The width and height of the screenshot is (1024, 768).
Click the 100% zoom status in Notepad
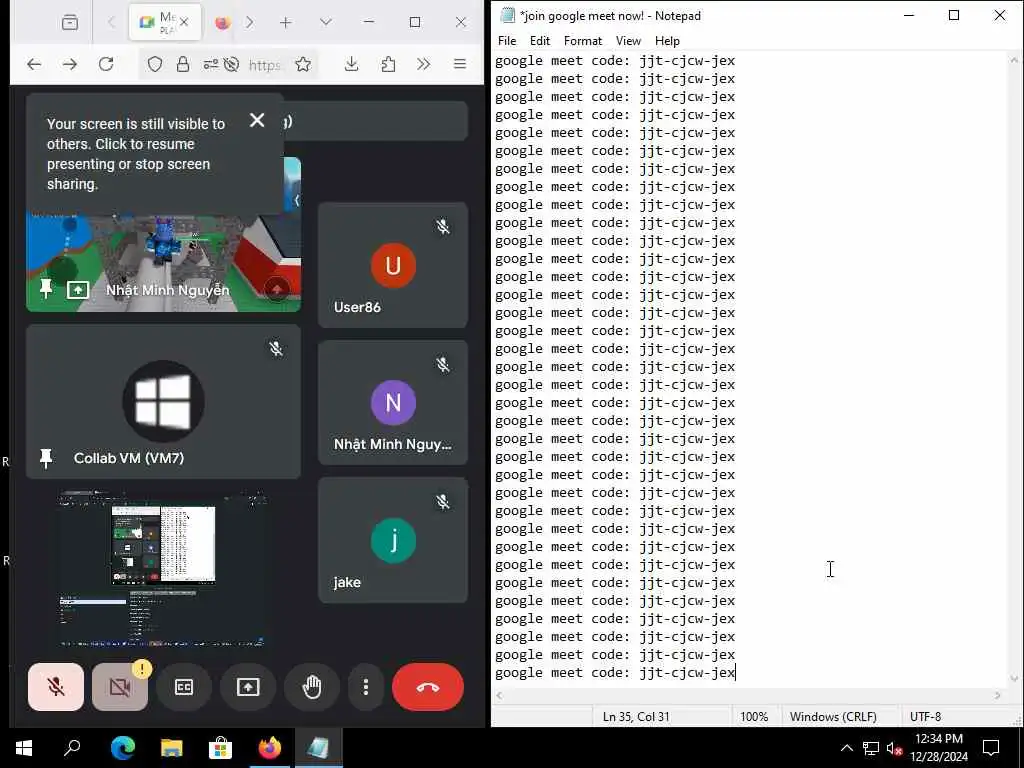pos(754,716)
